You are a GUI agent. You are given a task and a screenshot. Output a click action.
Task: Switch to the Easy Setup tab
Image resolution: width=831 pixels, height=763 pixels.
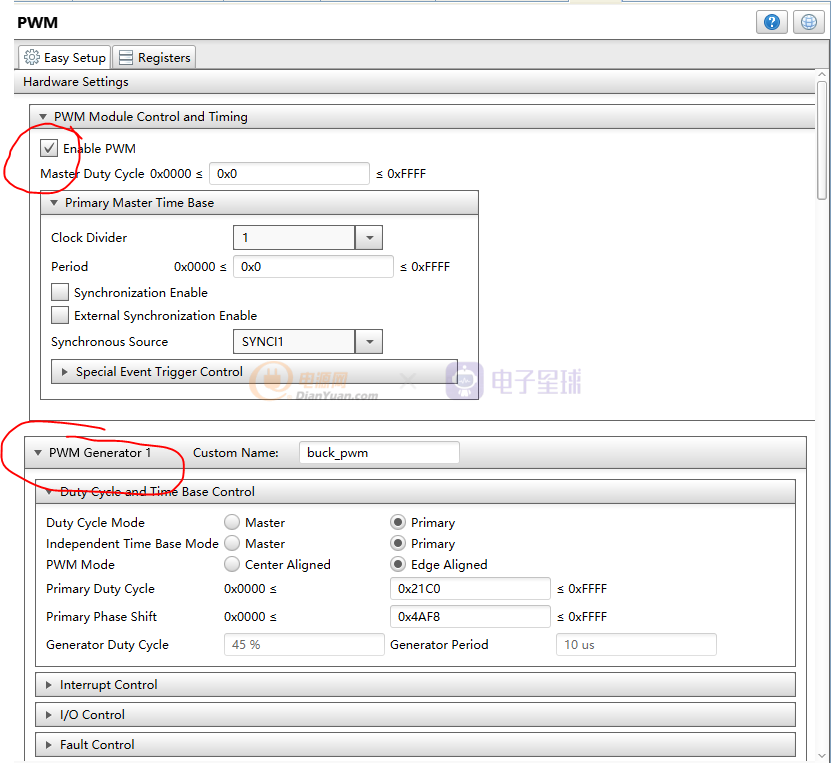click(65, 57)
